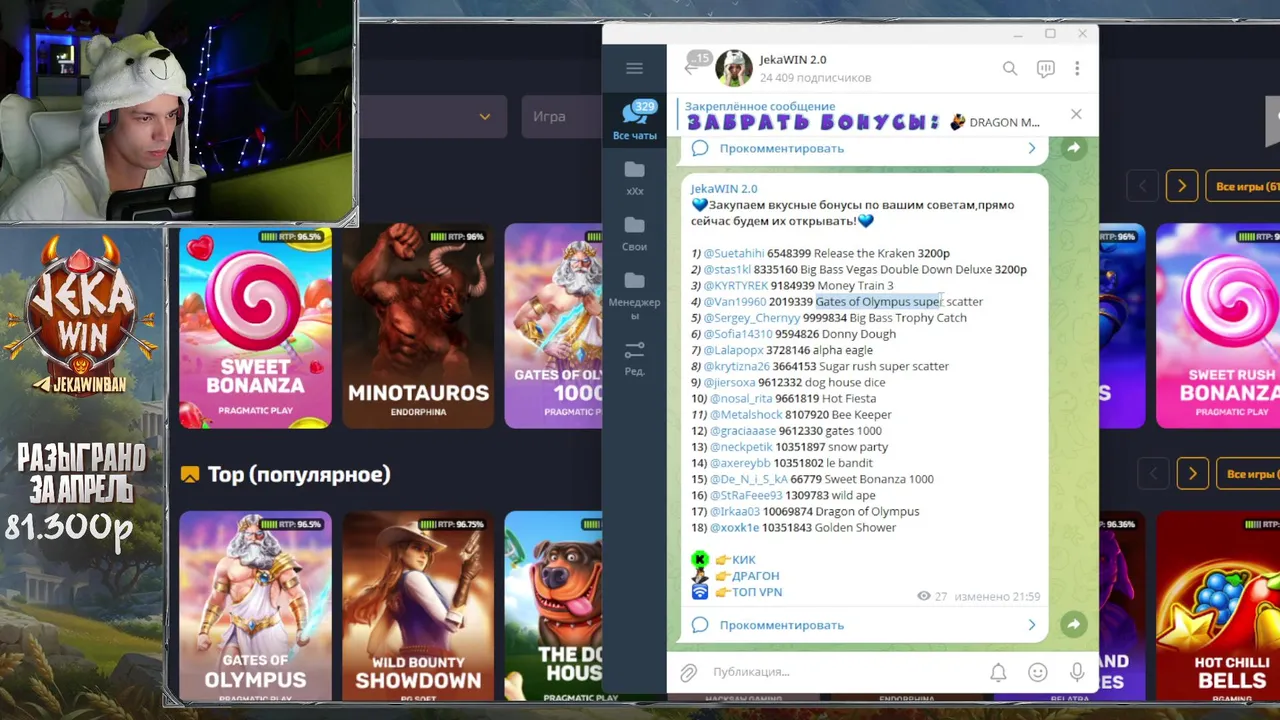This screenshot has width=1280, height=720.
Task: Open the @Metalshock mention link
Action: click(746, 414)
